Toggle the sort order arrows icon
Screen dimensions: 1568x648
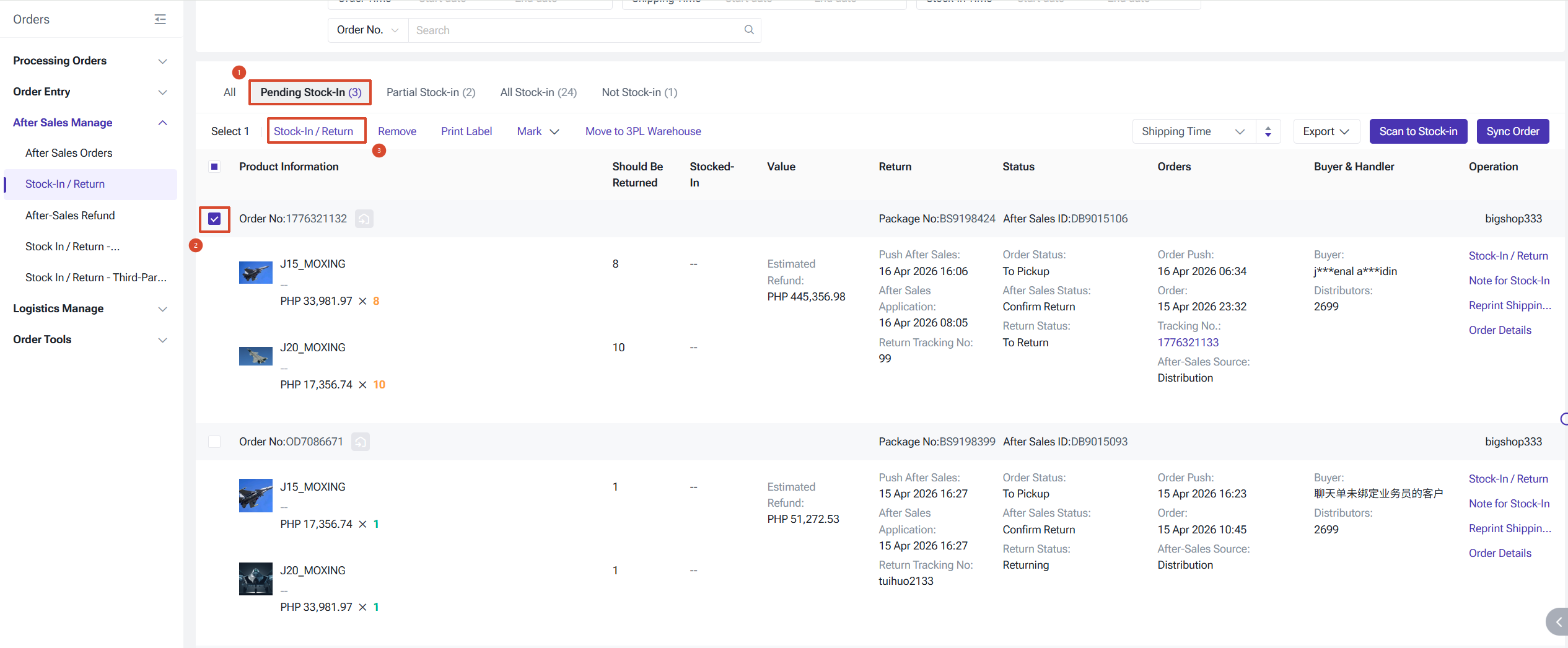coord(1268,131)
